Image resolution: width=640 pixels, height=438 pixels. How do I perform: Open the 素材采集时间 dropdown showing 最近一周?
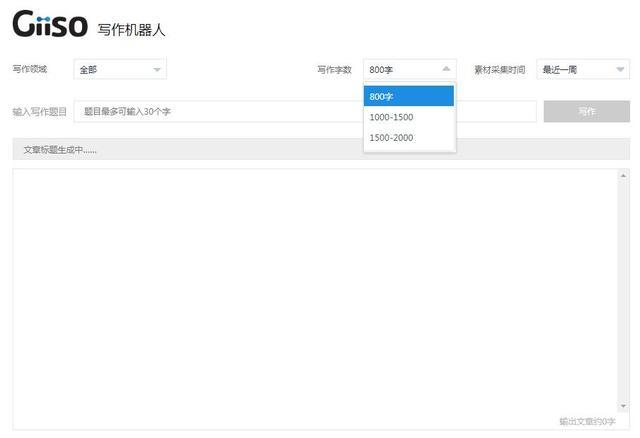pos(583,69)
